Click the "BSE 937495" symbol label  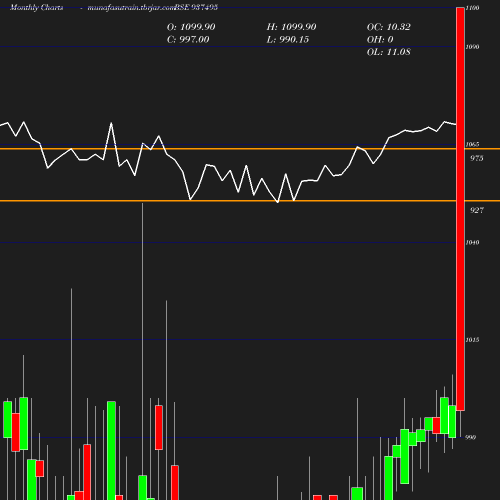pos(196,7)
